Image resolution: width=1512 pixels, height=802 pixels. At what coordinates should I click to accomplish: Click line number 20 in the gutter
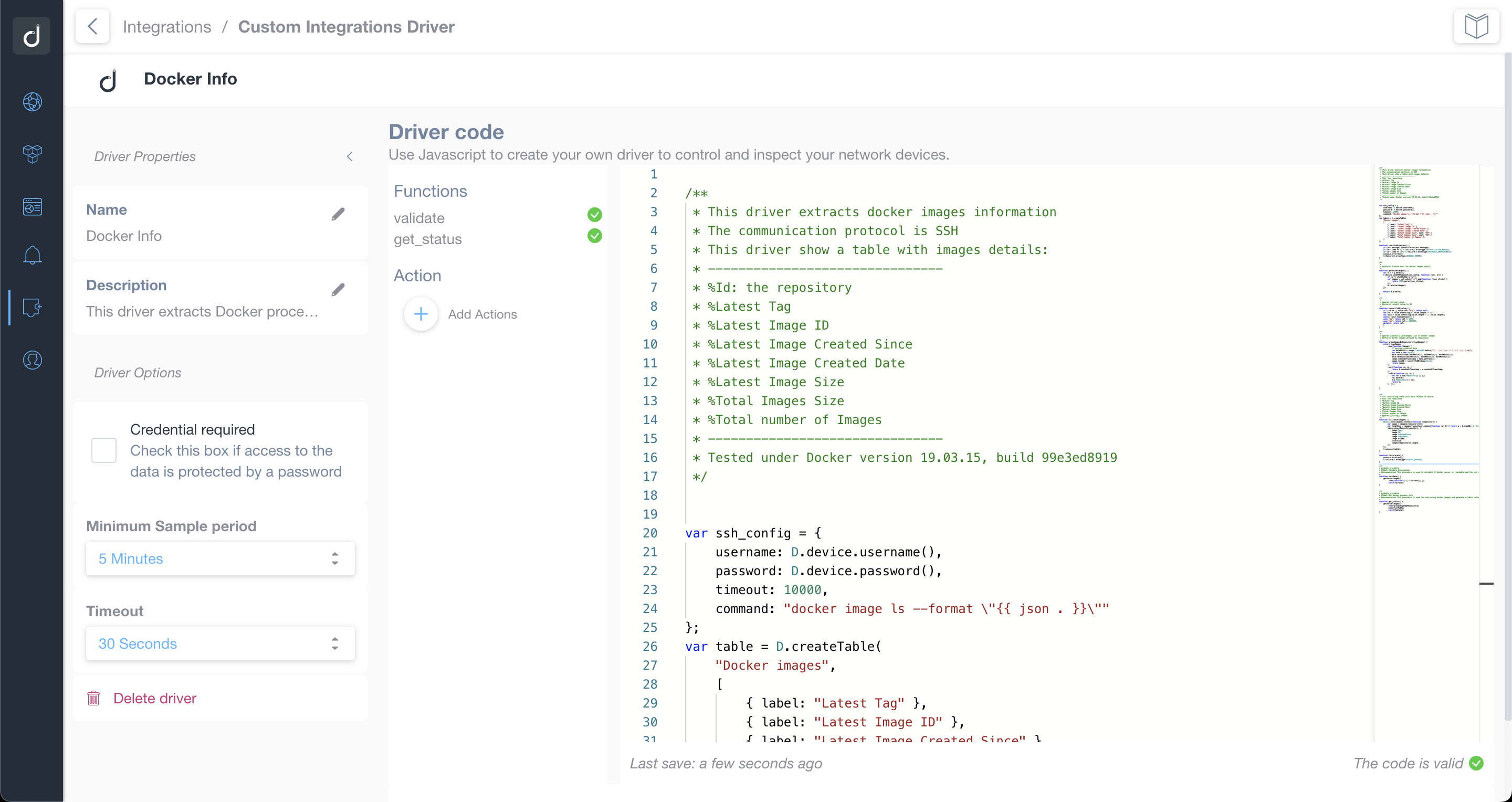pyautogui.click(x=650, y=533)
